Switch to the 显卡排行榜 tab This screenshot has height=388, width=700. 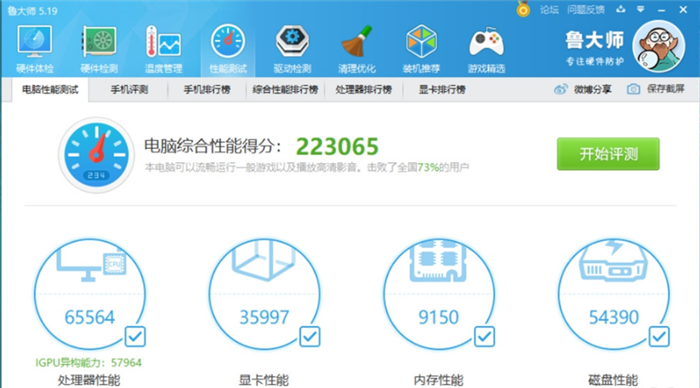pos(442,90)
